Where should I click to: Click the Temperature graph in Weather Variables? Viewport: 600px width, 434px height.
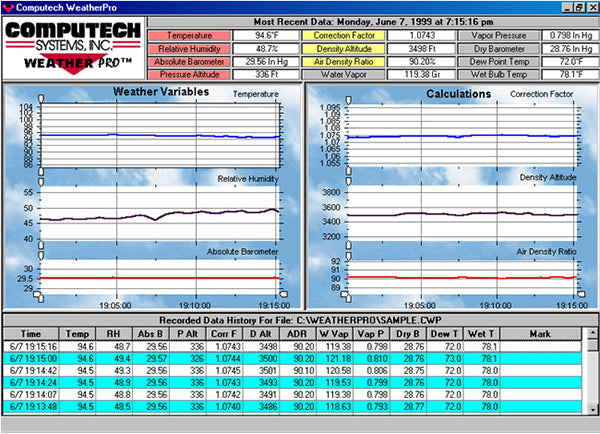pos(150,135)
